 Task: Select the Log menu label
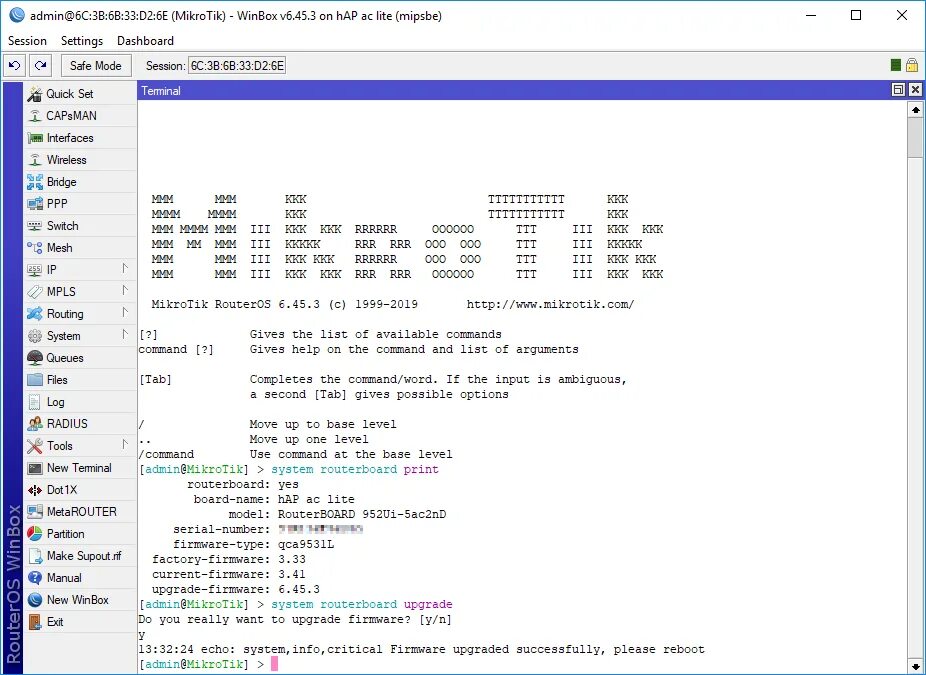coord(56,402)
